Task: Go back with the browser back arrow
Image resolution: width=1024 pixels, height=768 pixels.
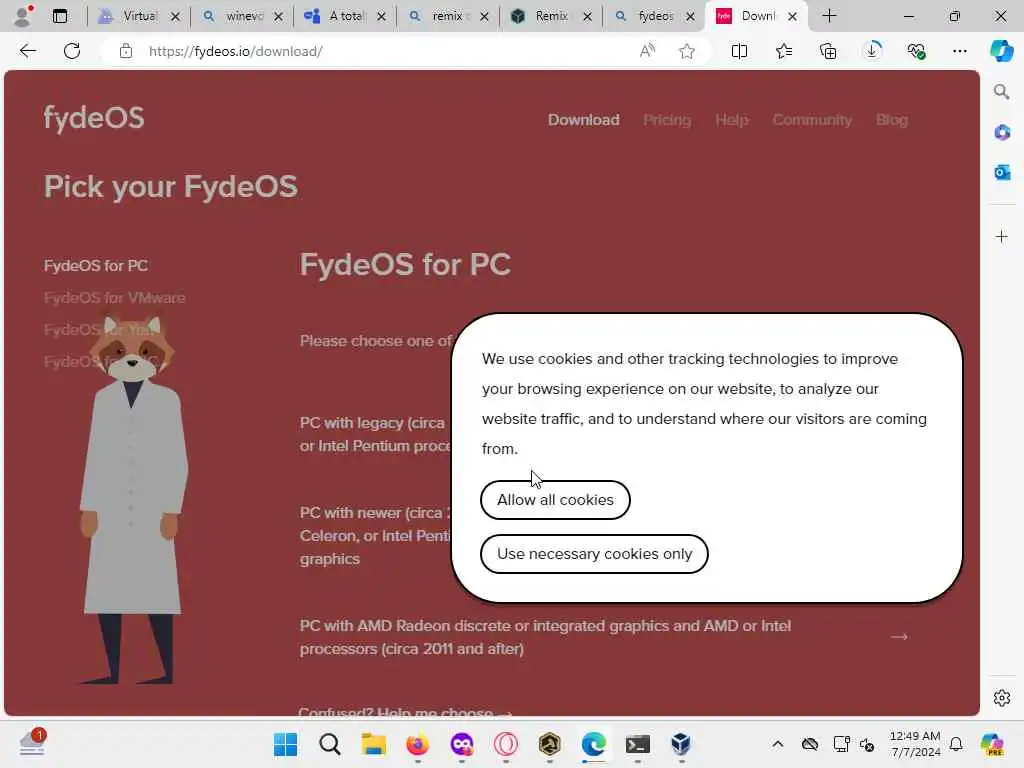Action: click(x=27, y=51)
